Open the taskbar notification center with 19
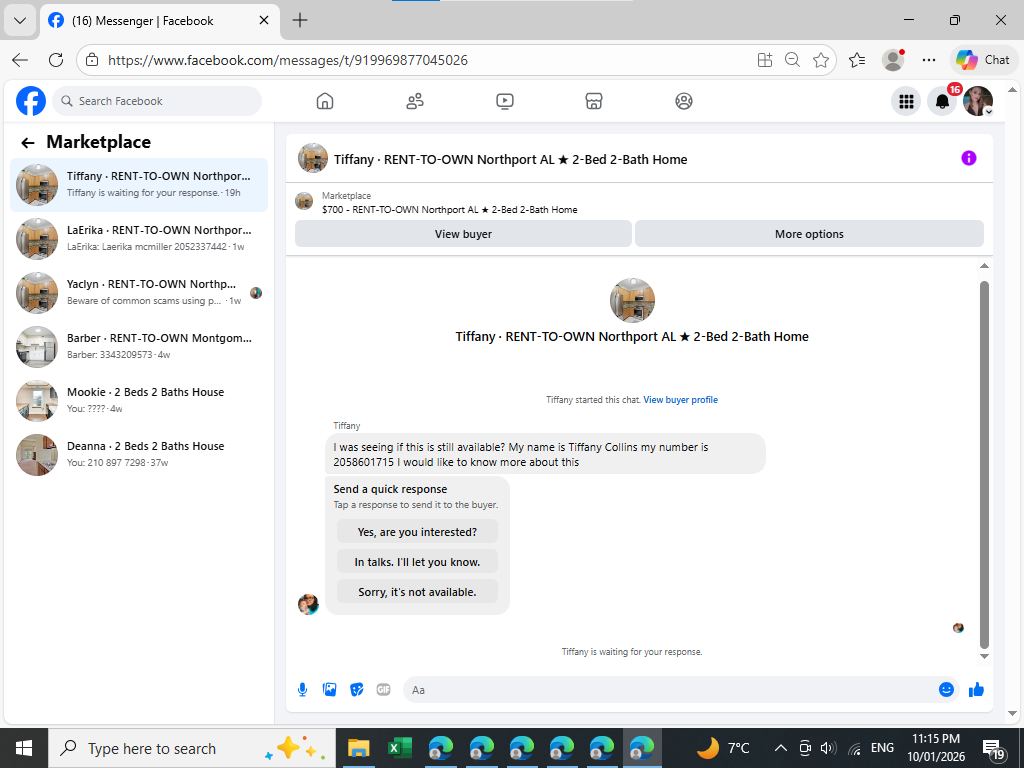 995,750
